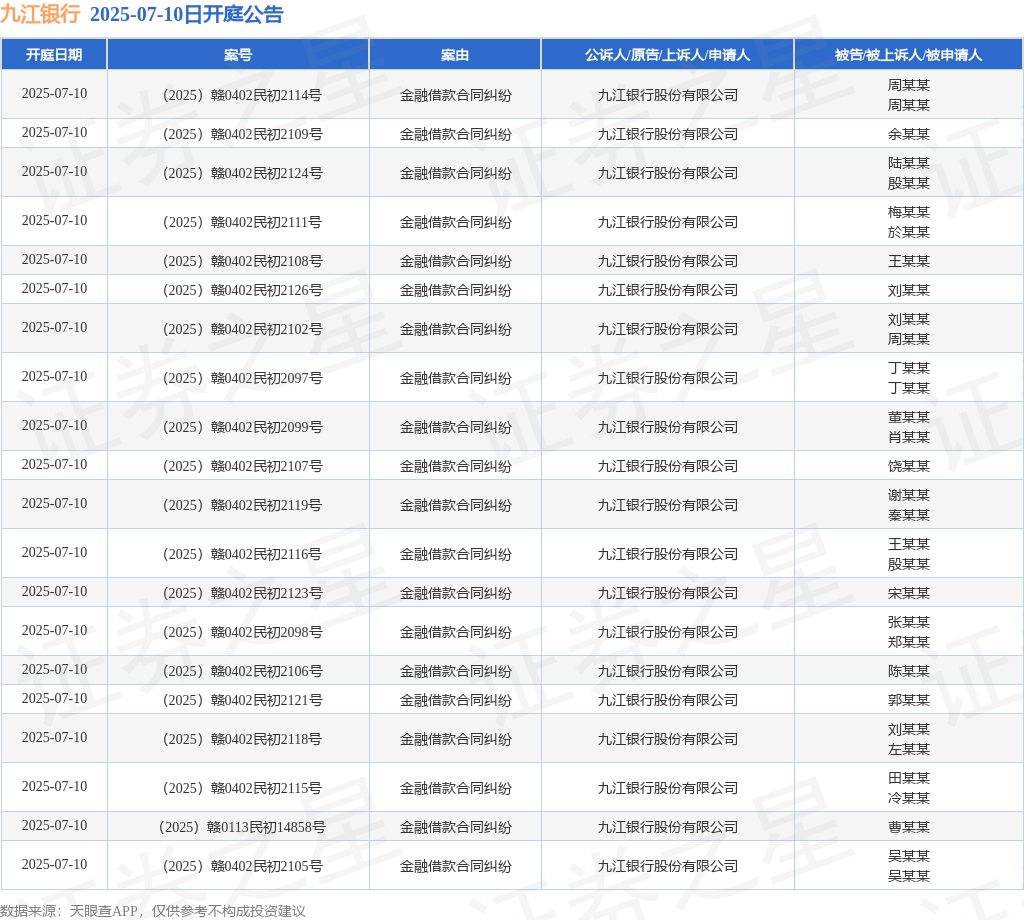
Task: Select case number 赣0402民初2109号
Action: 242,134
